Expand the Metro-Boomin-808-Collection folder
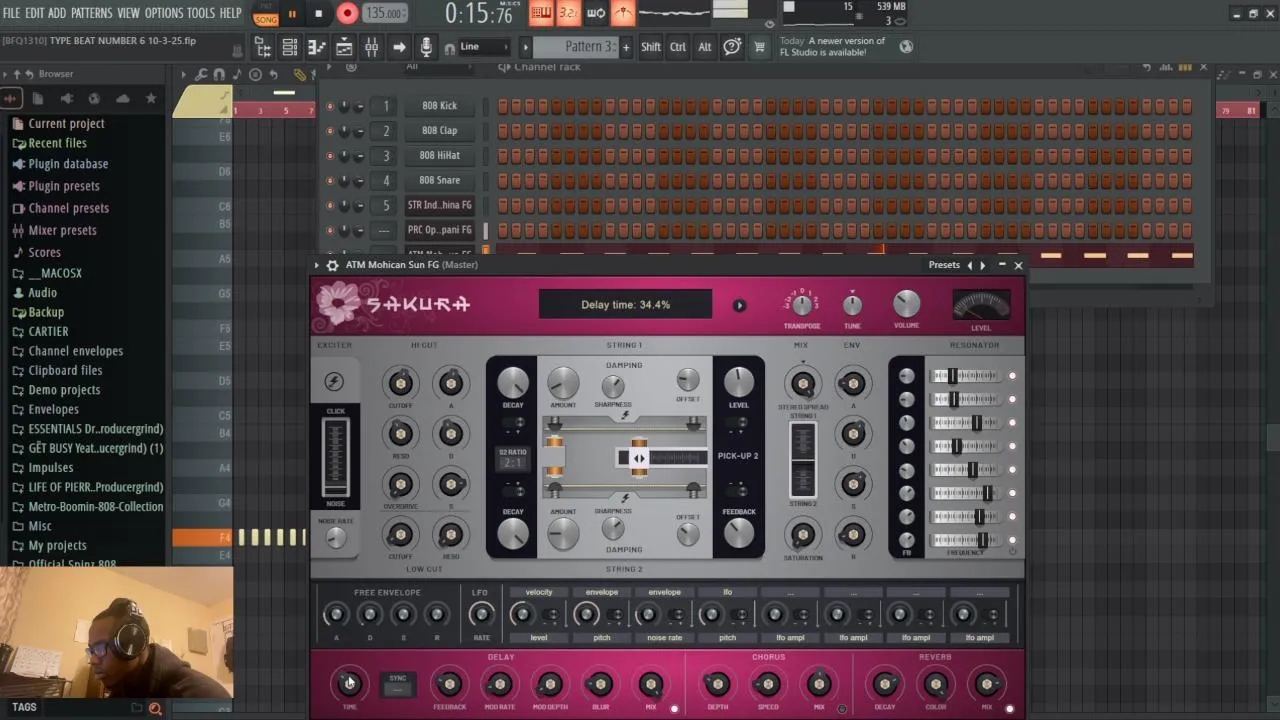 (95, 506)
